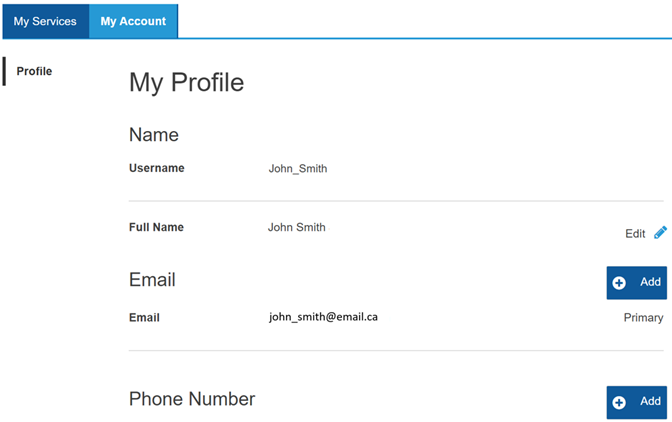This screenshot has height=422, width=672.
Task: Click the Phone Number section heading
Action: tap(192, 399)
